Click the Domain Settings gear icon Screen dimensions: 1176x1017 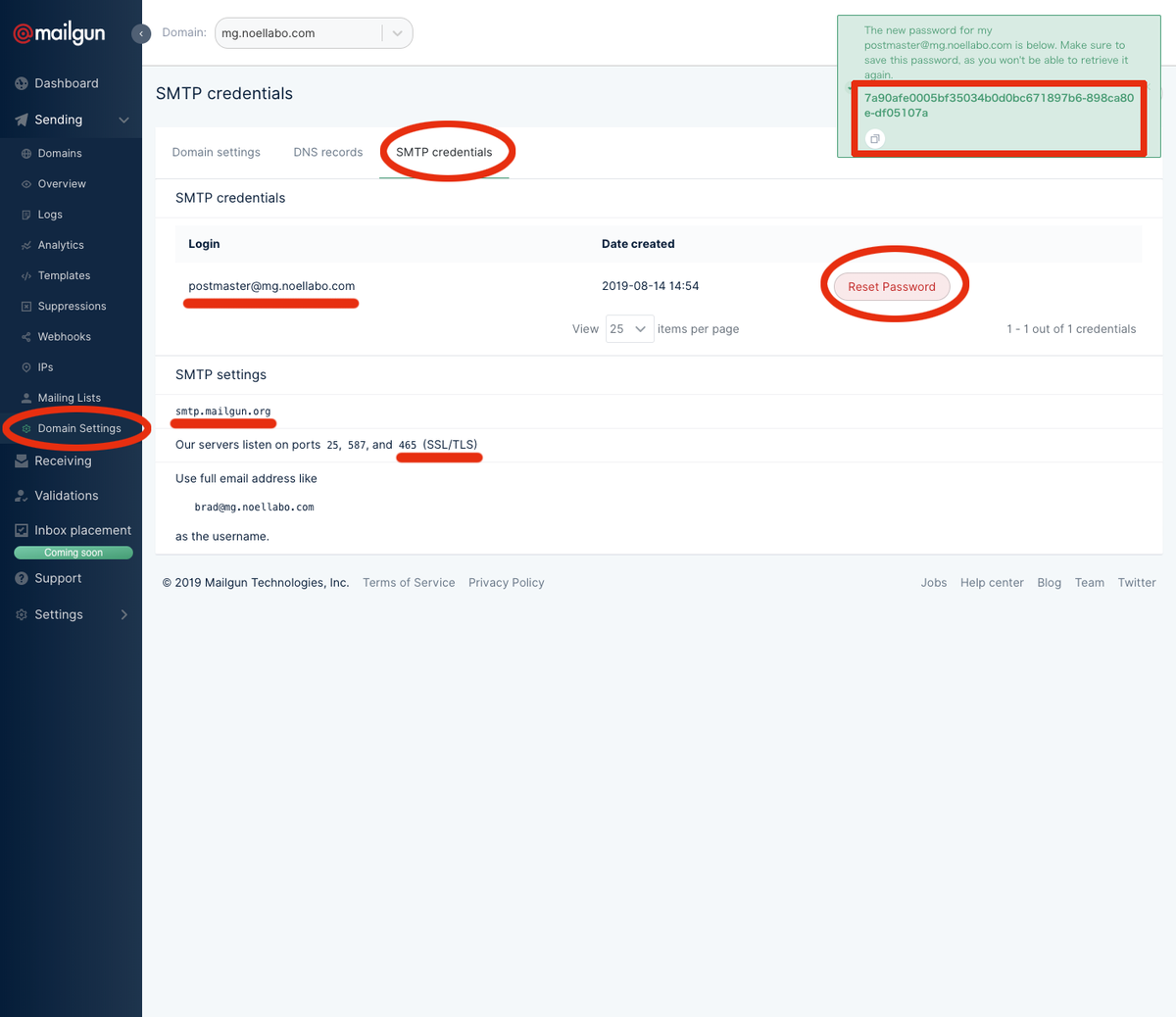(26, 429)
